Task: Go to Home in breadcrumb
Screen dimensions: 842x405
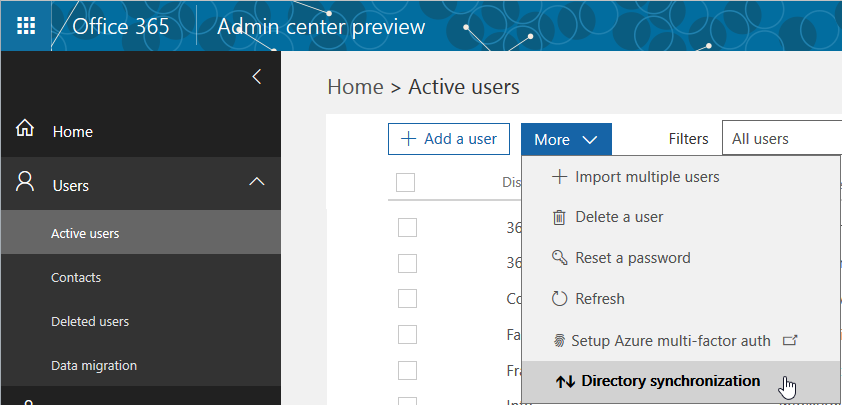Action: tap(355, 87)
